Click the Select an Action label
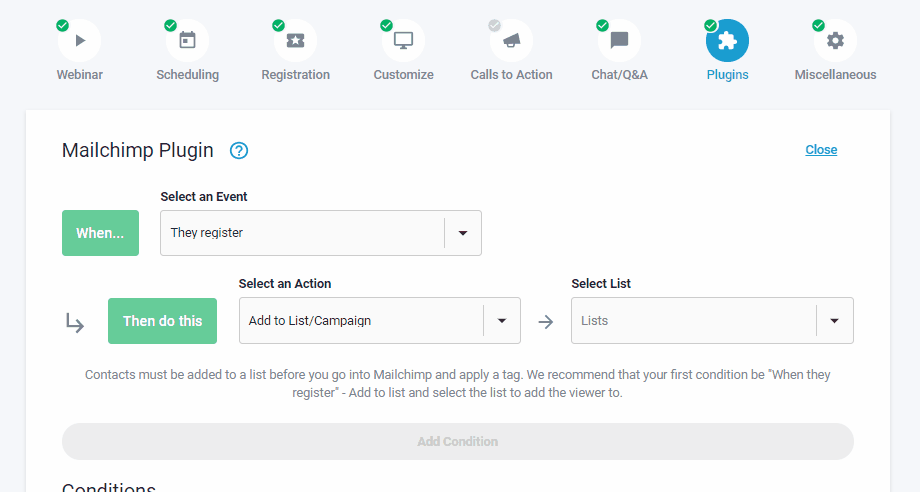Screen dimensions: 920x492 pyautogui.click(x=285, y=283)
